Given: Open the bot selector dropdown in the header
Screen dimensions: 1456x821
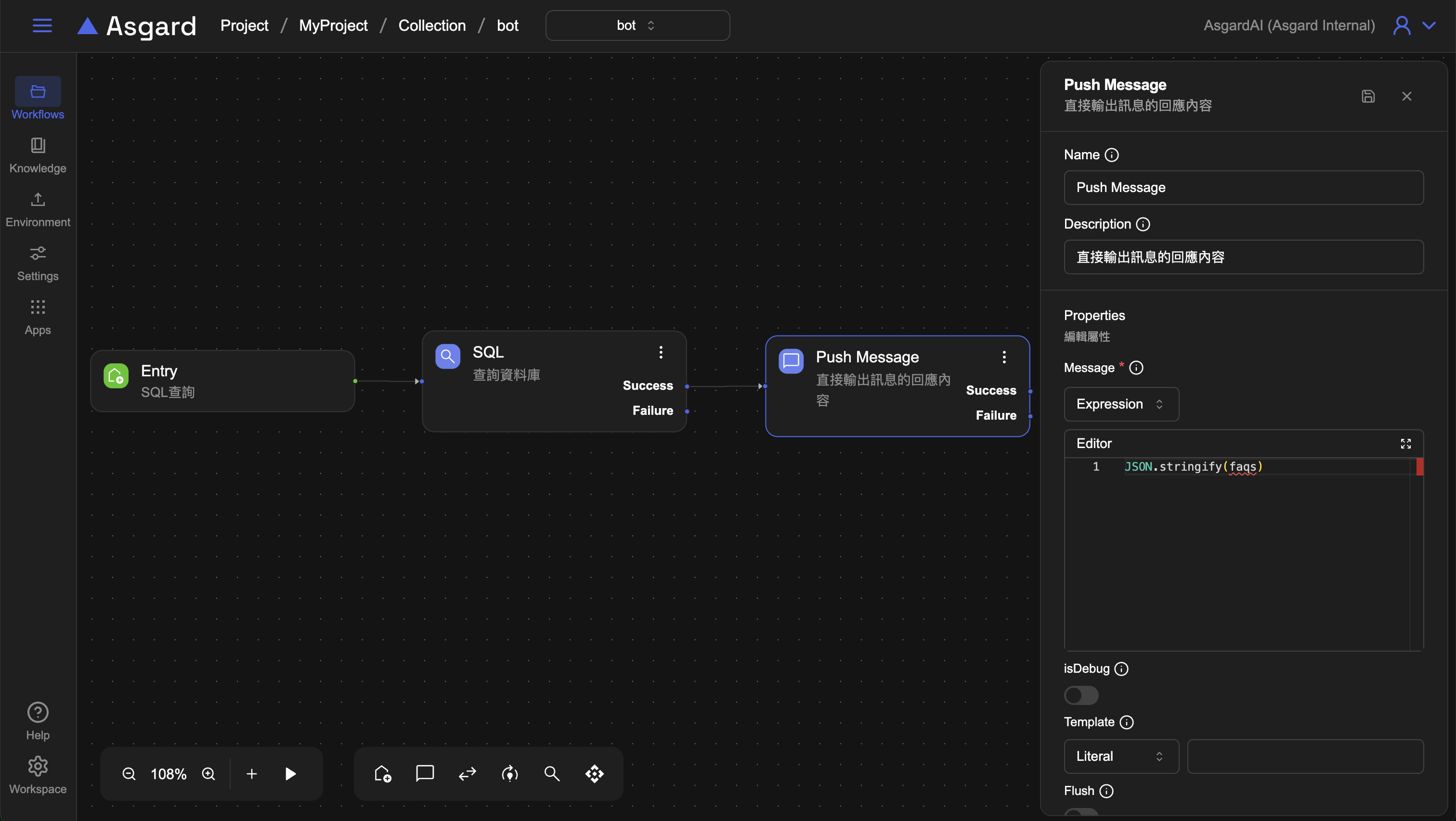Looking at the screenshot, I should tap(637, 26).
